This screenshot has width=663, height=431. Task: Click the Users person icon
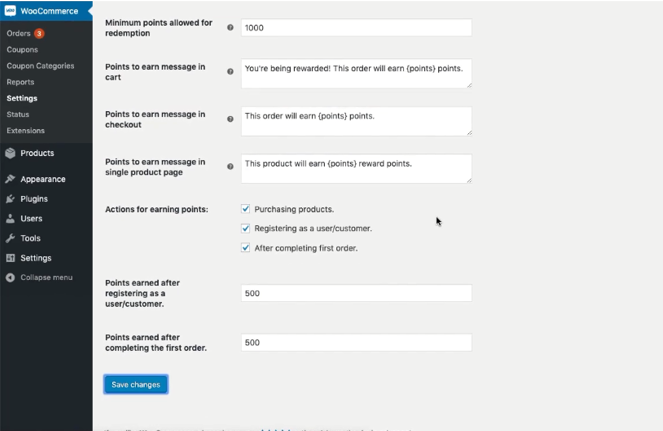coord(10,218)
